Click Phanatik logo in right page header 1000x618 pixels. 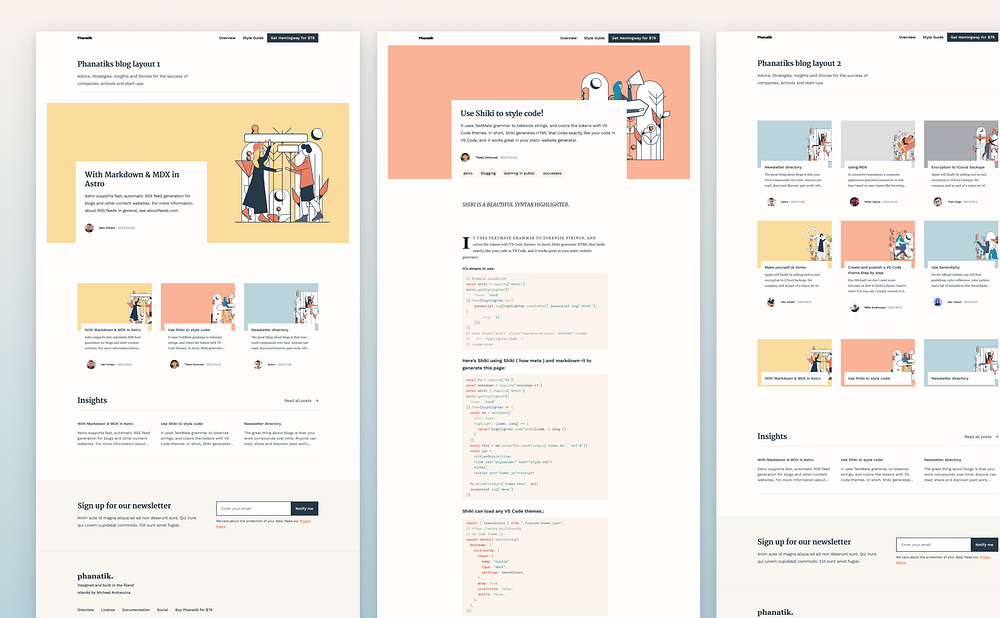tap(765, 37)
